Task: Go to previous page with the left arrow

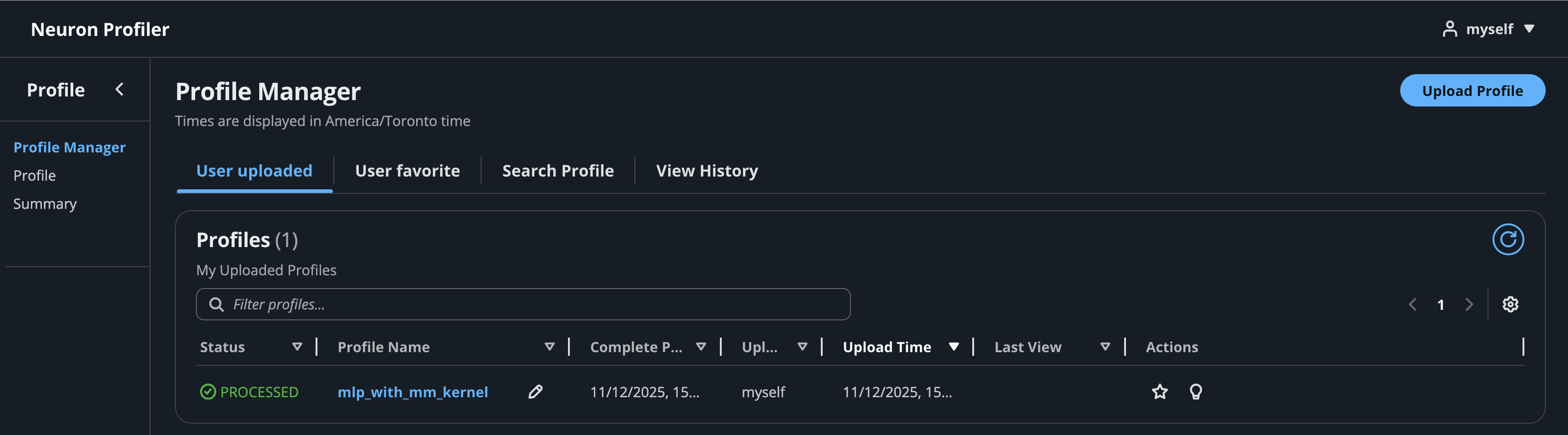Action: pos(1413,304)
